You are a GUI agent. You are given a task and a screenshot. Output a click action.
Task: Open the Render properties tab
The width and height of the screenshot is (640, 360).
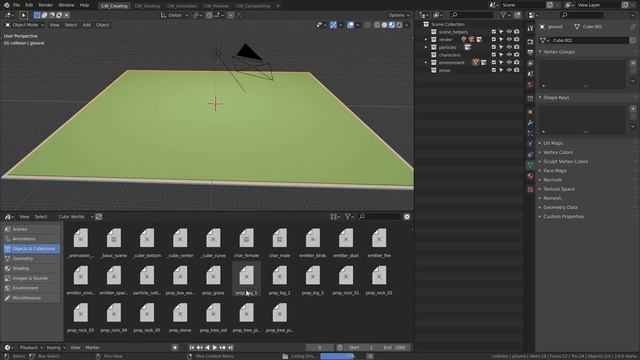click(x=530, y=42)
